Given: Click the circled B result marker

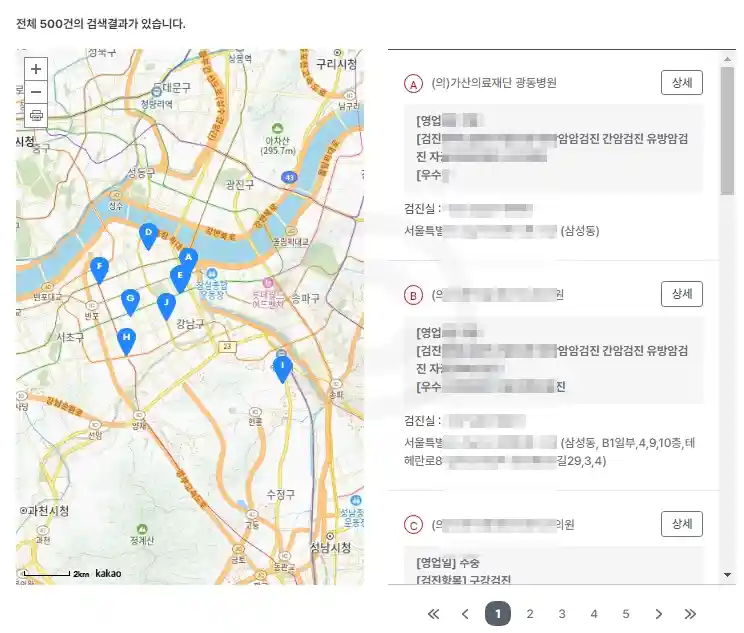Looking at the screenshot, I should (x=413, y=296).
